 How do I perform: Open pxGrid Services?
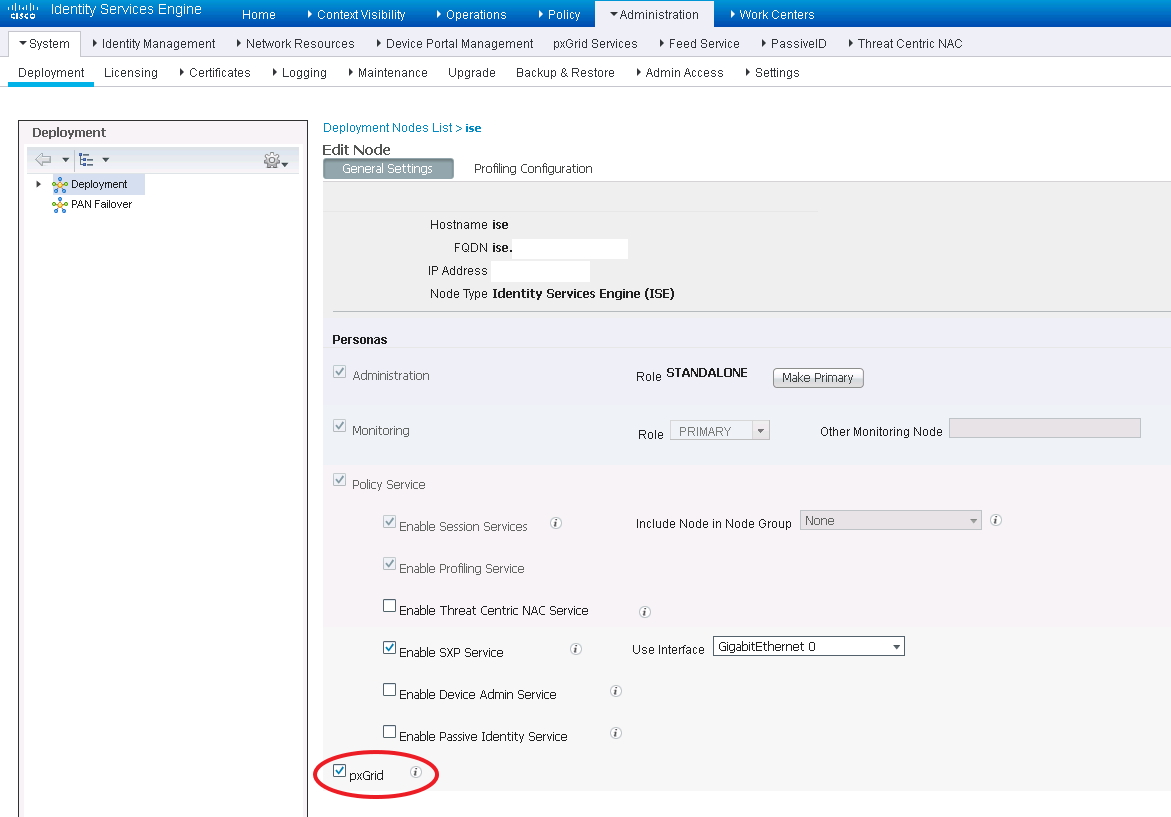(595, 43)
